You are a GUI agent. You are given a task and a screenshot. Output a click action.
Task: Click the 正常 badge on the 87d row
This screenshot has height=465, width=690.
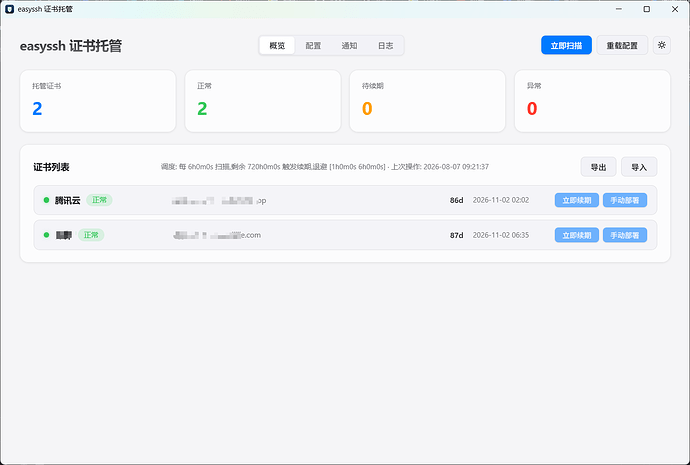click(91, 235)
